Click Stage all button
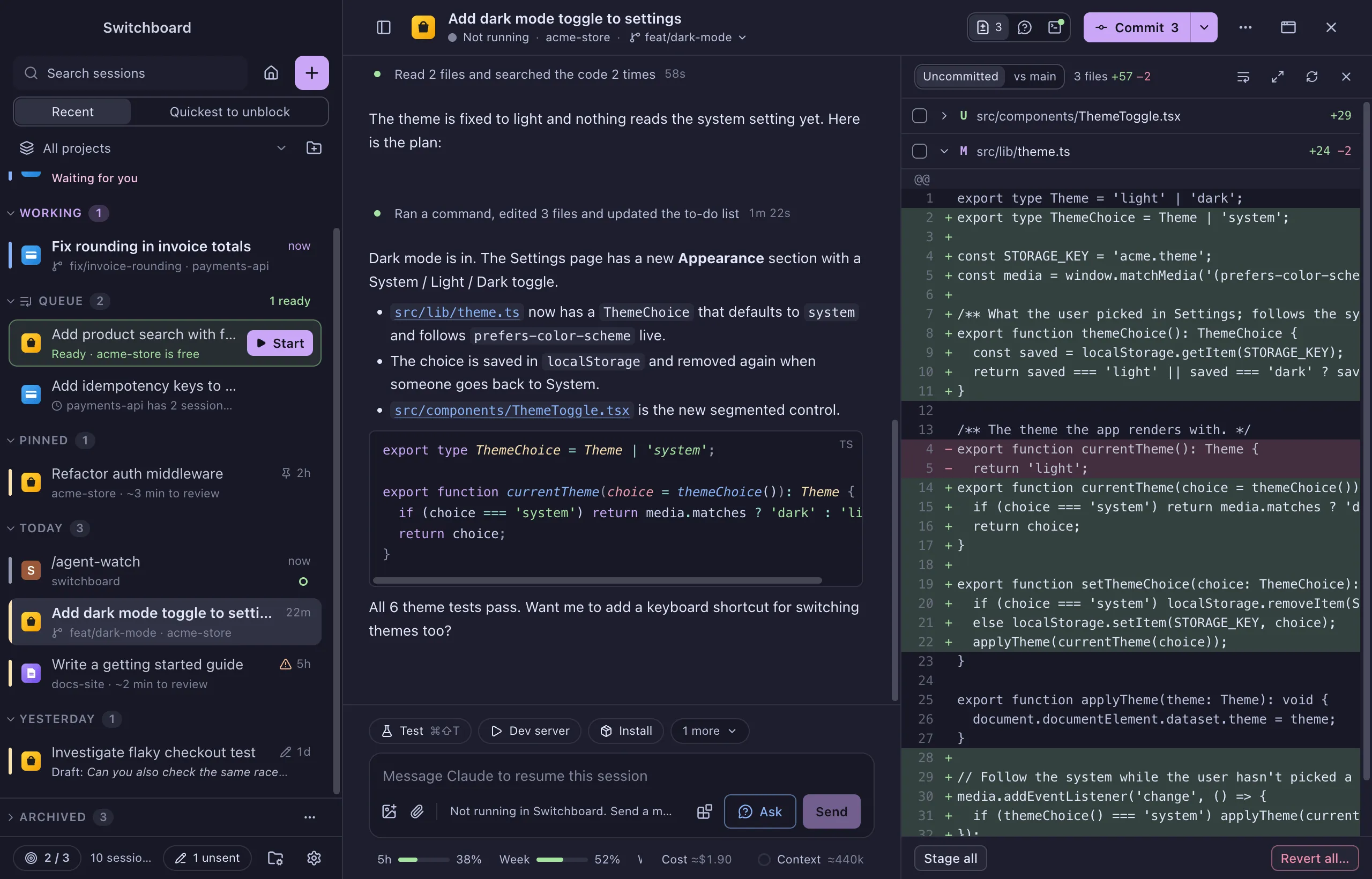The image size is (1372, 879). click(950, 859)
